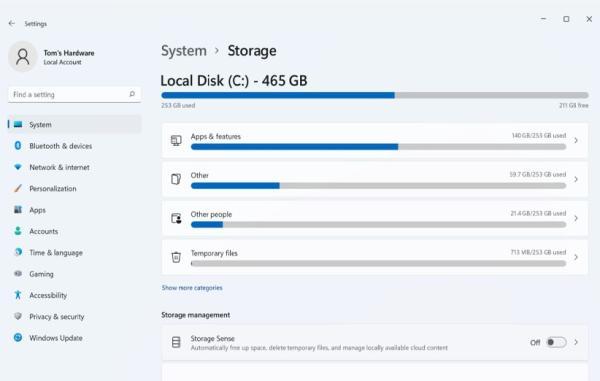Click the Apps grid icon in sidebar
Image resolution: width=600 pixels, height=381 pixels.
tap(18, 210)
